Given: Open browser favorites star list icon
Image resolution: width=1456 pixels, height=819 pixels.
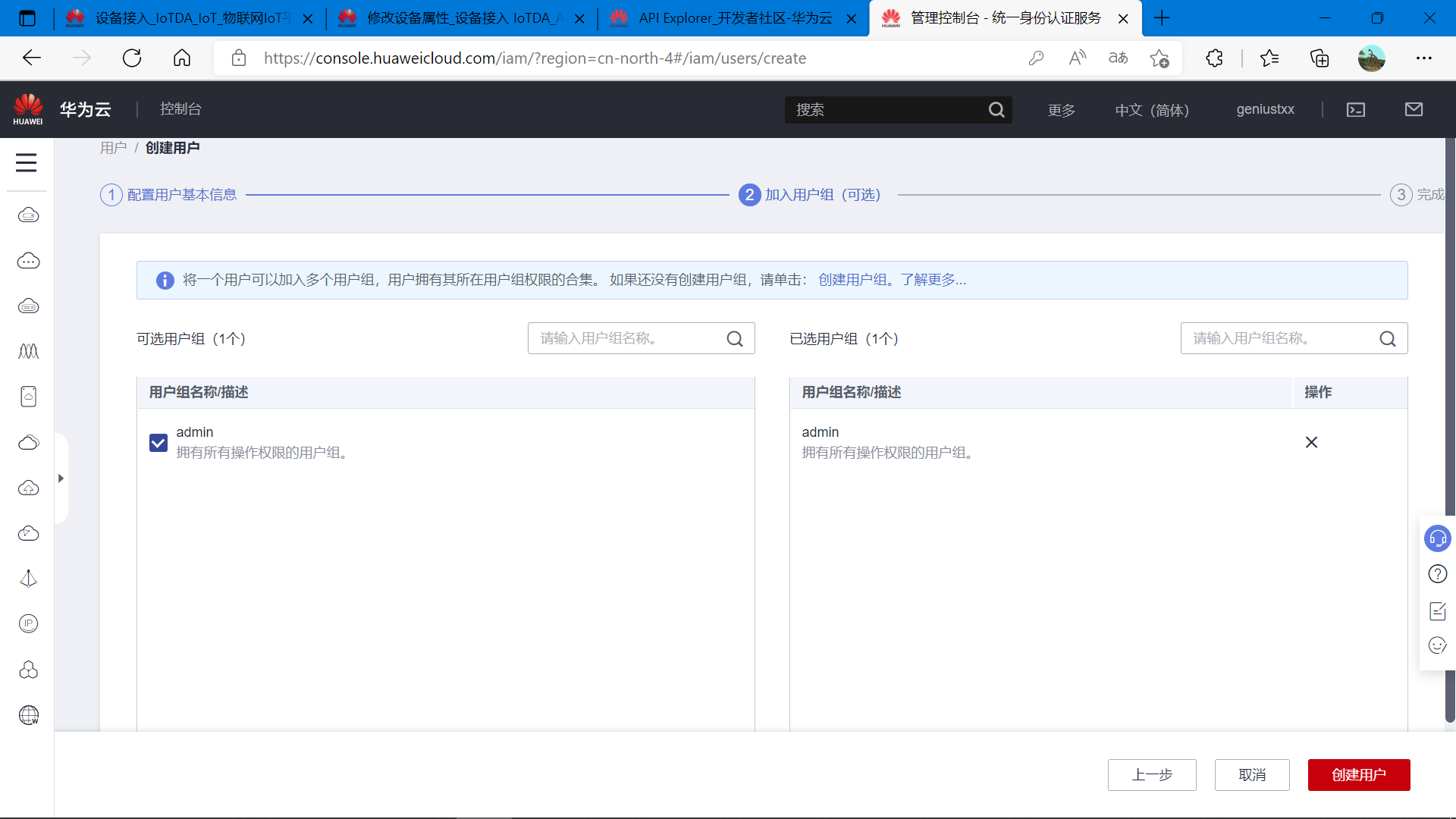Looking at the screenshot, I should [1269, 58].
